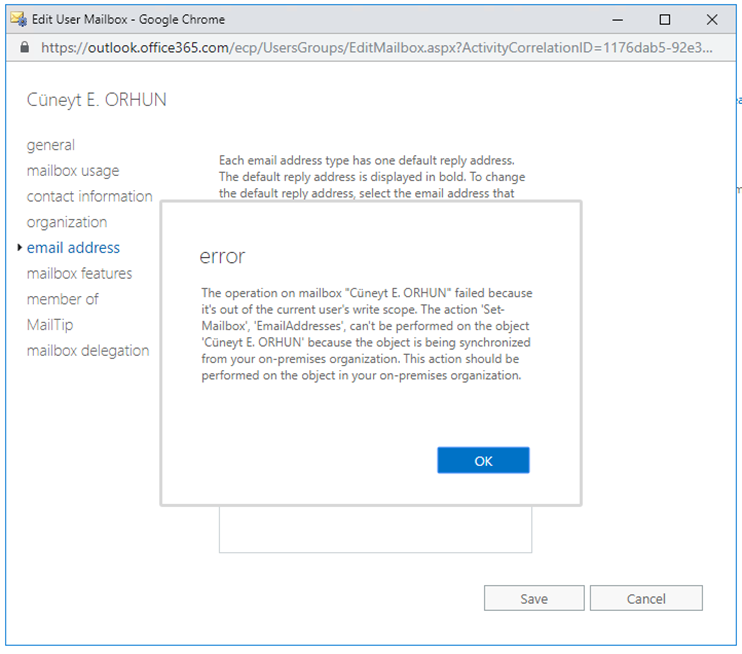
Task: Open the mailbox features section
Action: tap(80, 273)
